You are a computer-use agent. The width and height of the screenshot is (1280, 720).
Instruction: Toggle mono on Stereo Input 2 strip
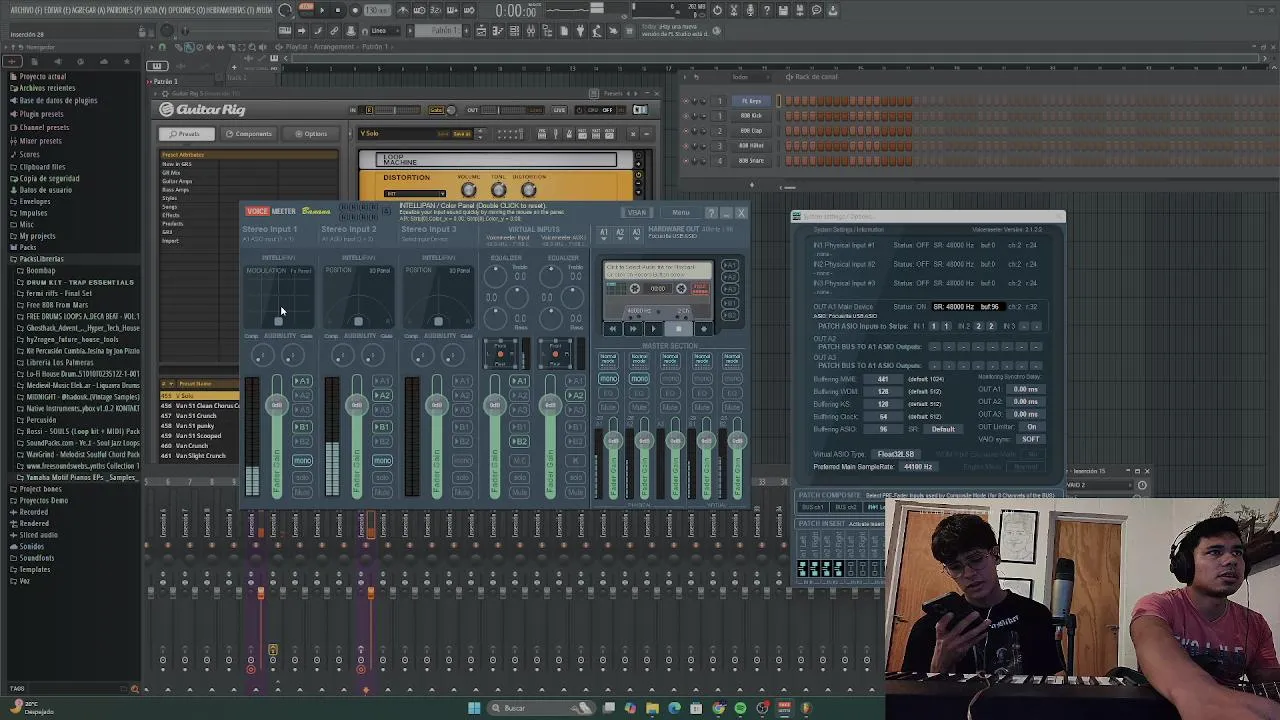382,460
